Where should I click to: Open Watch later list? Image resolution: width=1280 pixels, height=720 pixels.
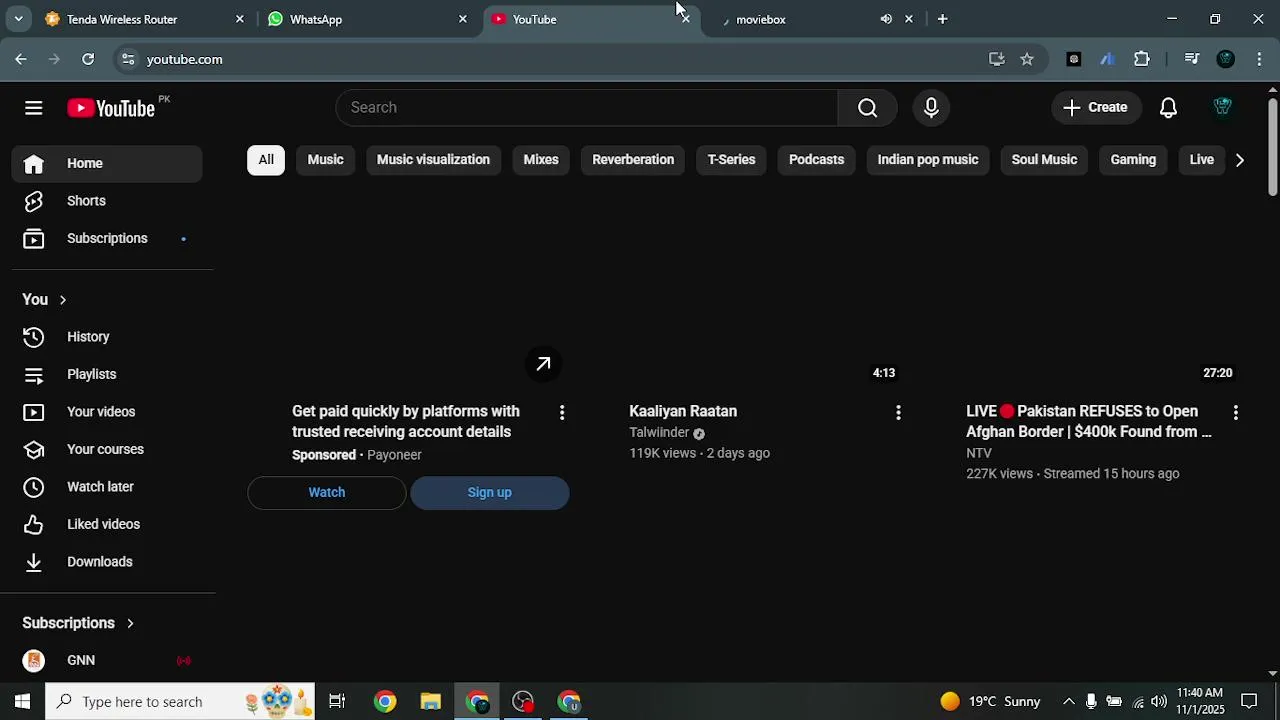click(107, 487)
